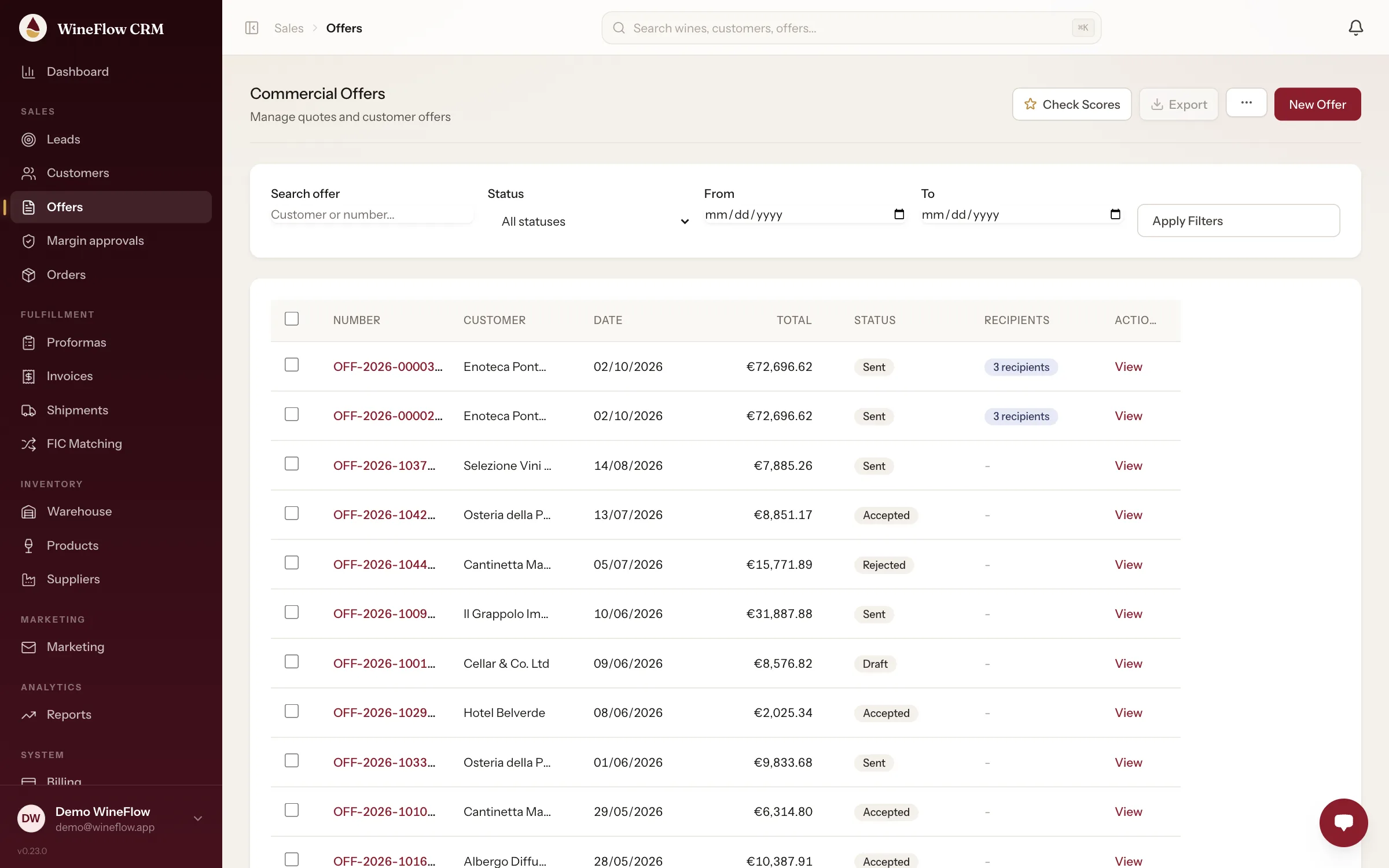Toggle the select-all offers checkbox
The width and height of the screenshot is (1389, 868).
click(292, 319)
